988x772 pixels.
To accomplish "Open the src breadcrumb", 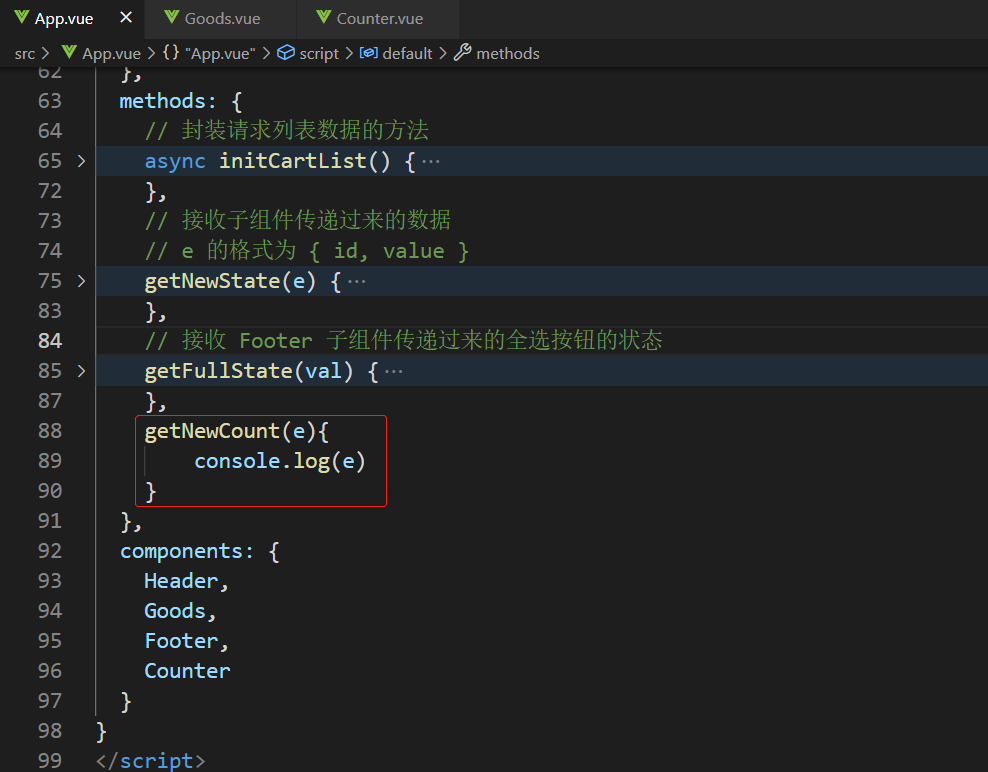I will [25, 54].
